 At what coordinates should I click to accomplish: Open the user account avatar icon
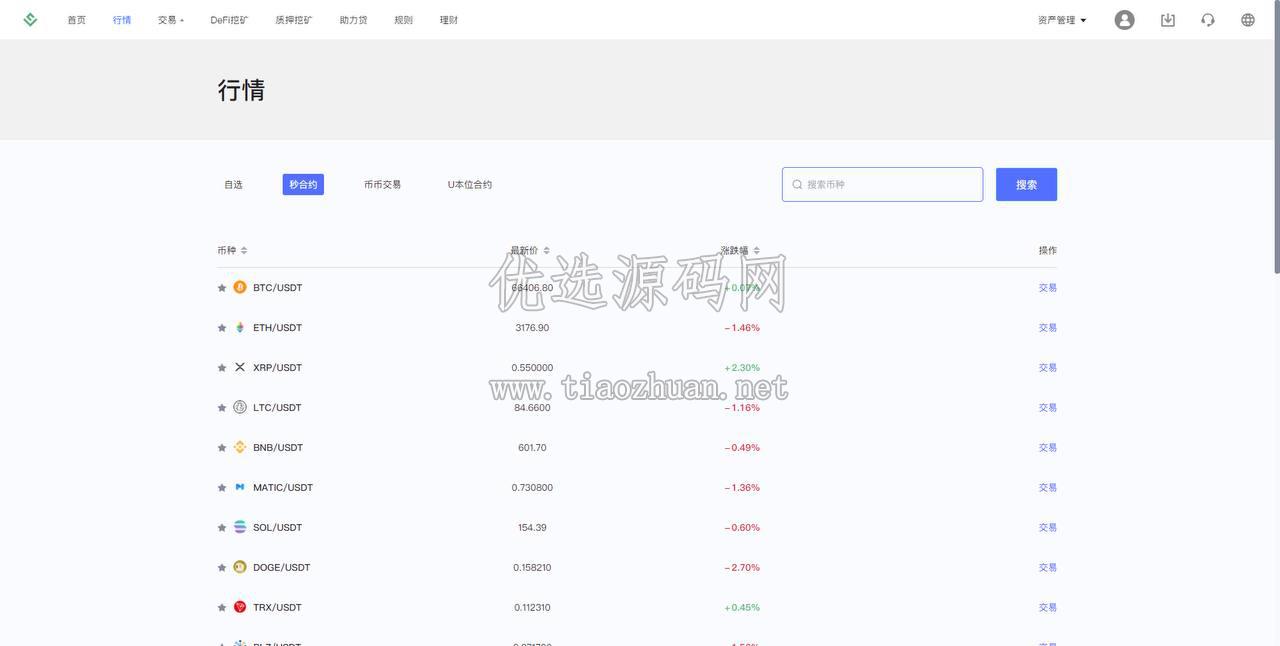coord(1124,20)
